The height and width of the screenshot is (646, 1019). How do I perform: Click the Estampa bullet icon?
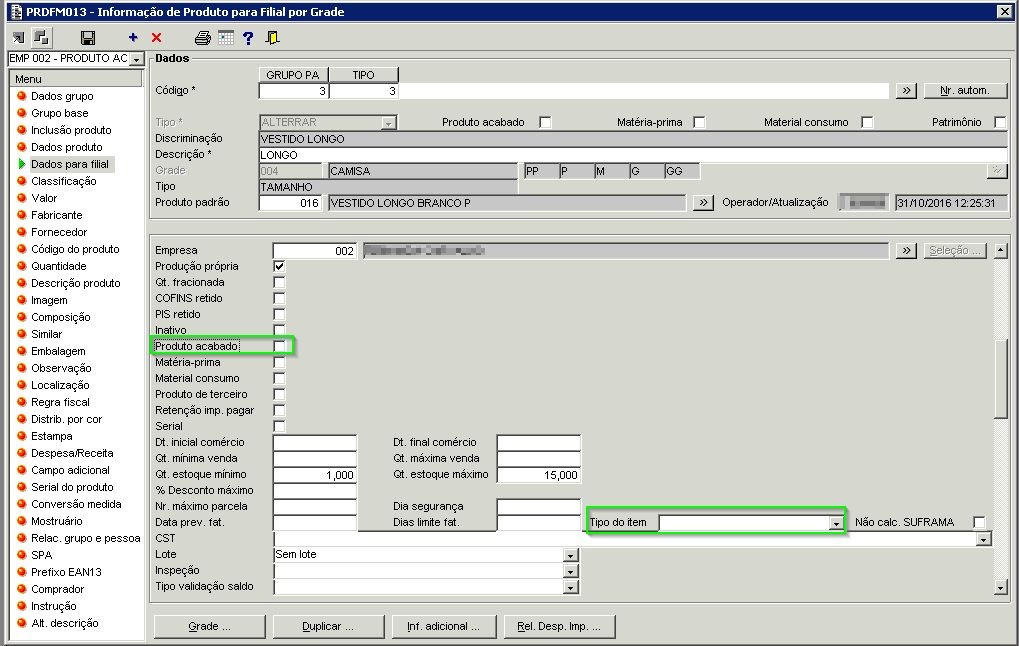click(21, 435)
